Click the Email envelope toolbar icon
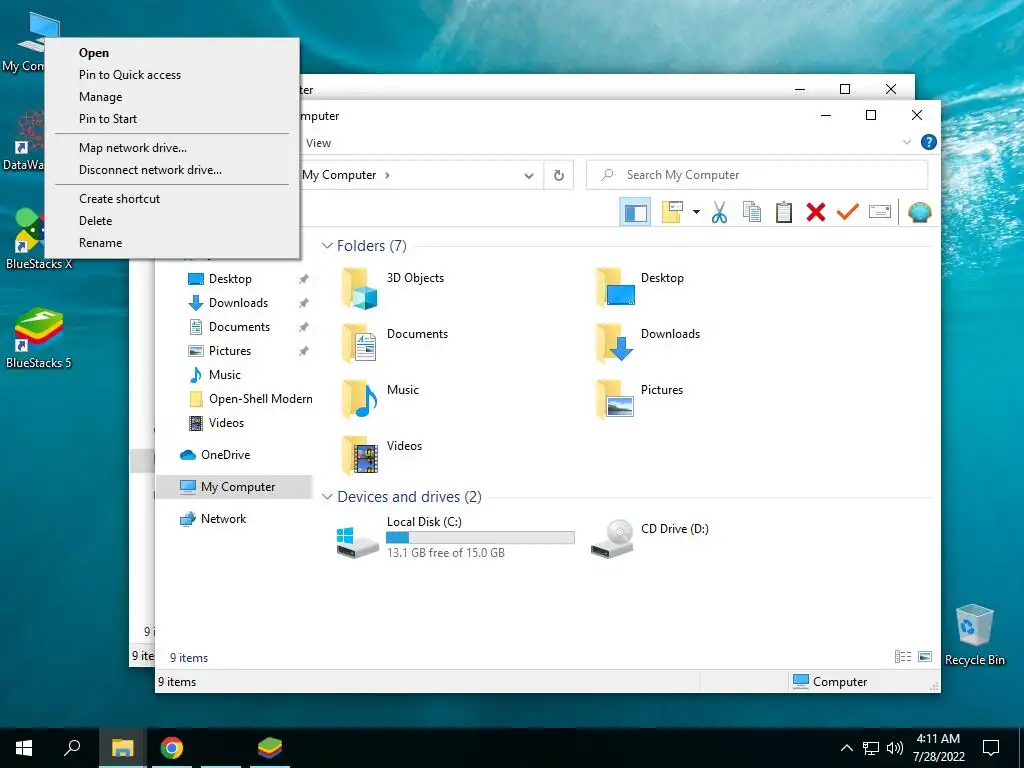Viewport: 1024px width, 768px height. 880,212
